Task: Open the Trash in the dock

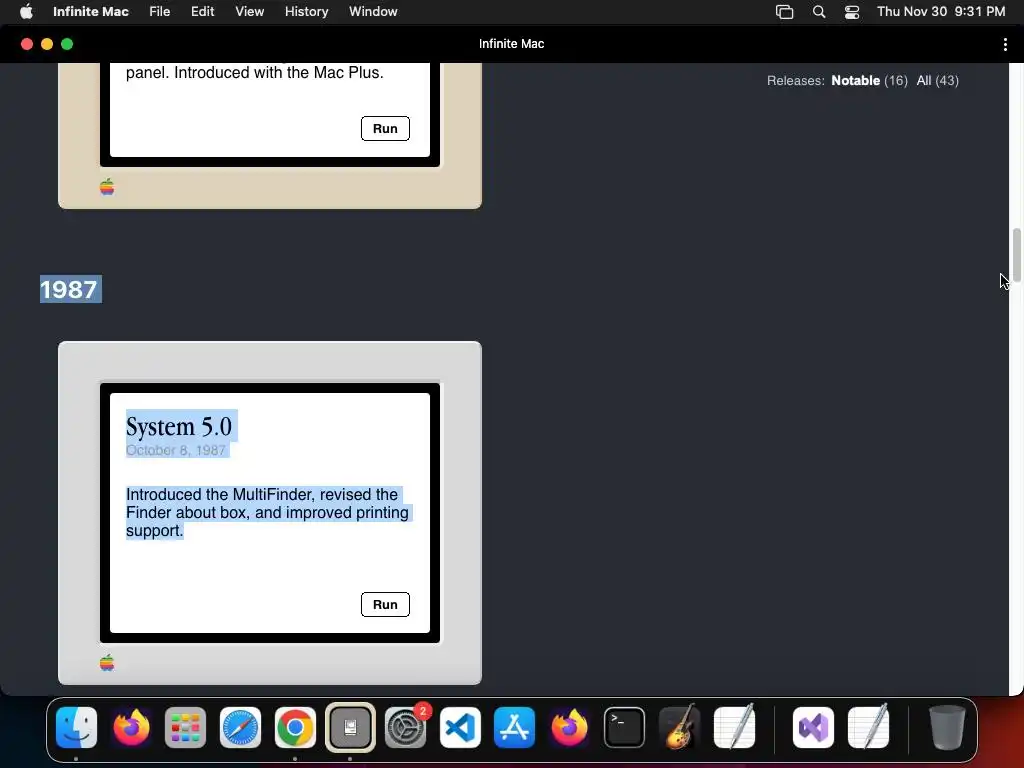Action: tap(947, 727)
